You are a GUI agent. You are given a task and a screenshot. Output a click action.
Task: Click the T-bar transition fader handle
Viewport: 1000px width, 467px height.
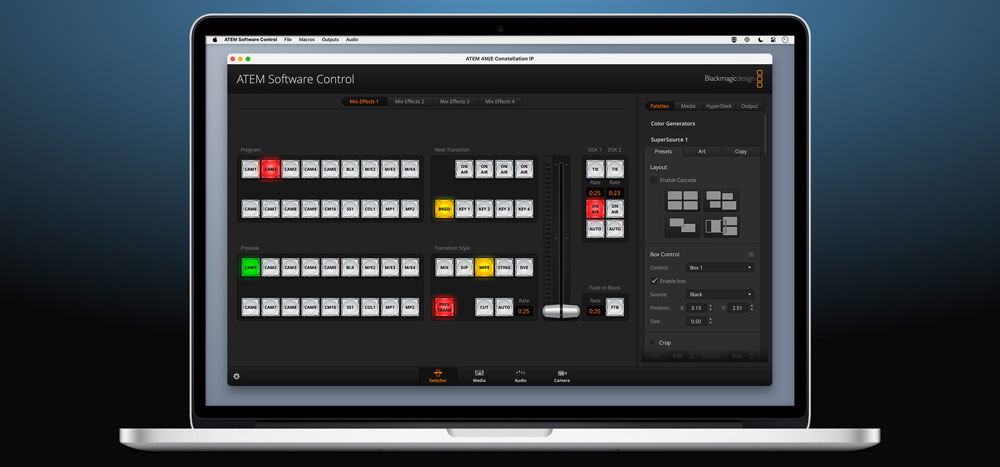coord(561,311)
